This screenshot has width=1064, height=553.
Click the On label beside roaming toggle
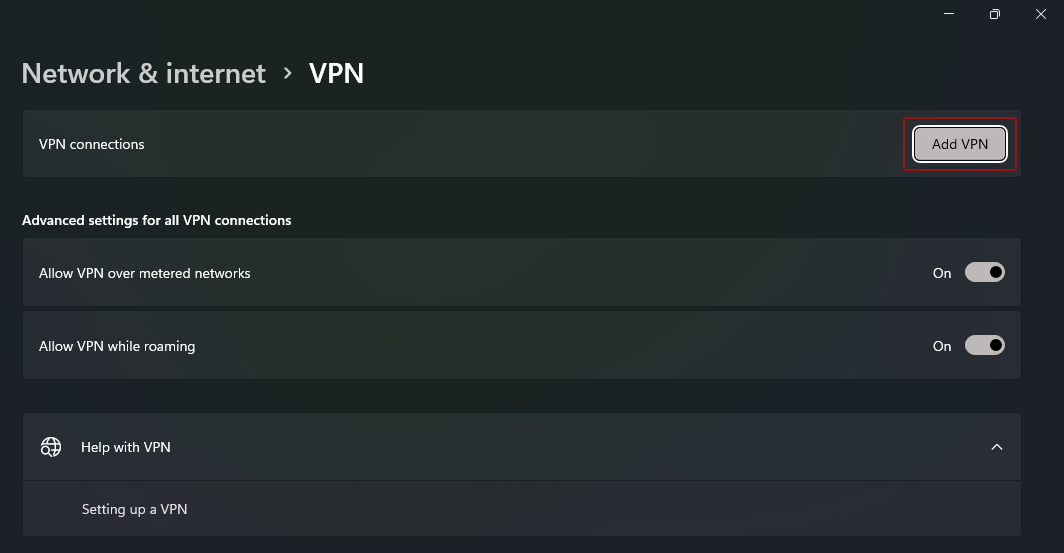point(942,346)
